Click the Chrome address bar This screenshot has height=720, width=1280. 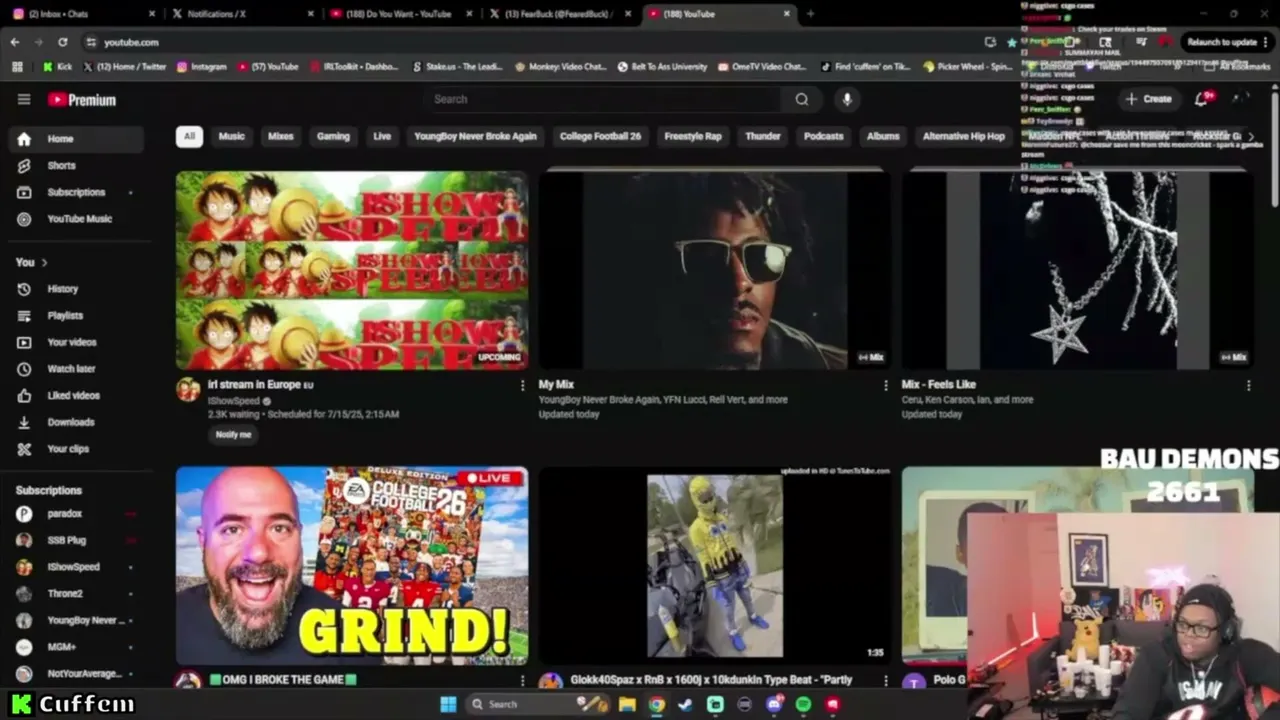530,42
